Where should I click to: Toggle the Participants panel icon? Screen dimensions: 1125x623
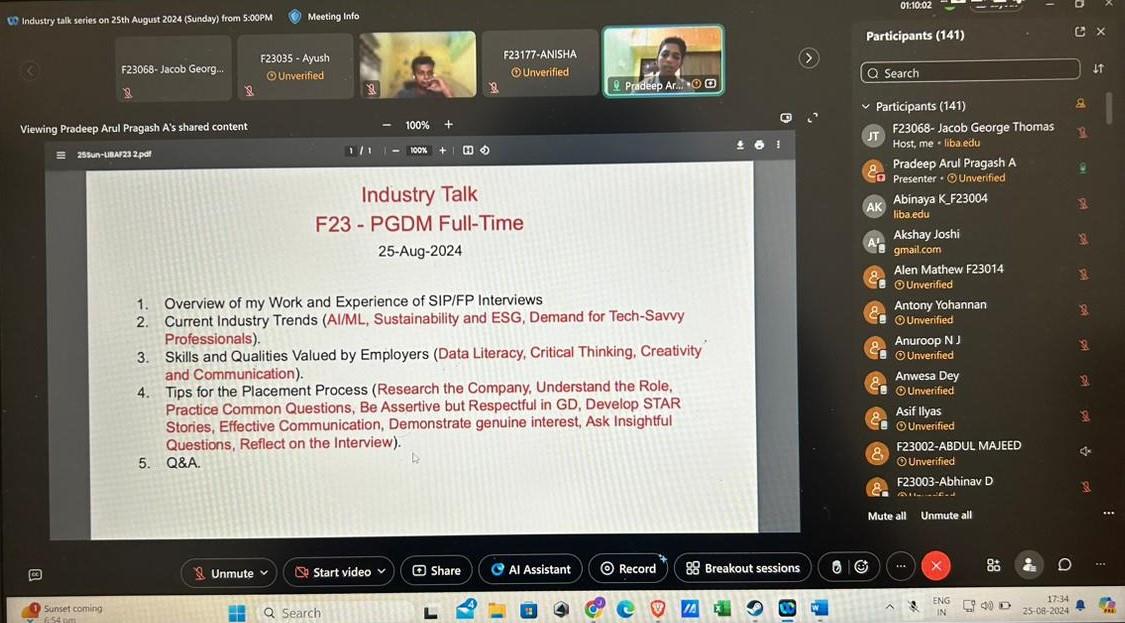(x=1030, y=565)
